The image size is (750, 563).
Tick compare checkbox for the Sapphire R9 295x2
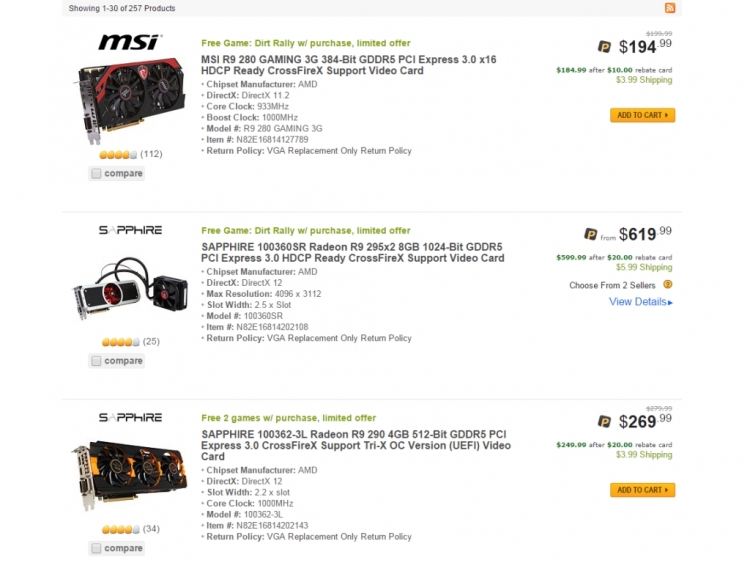click(96, 361)
